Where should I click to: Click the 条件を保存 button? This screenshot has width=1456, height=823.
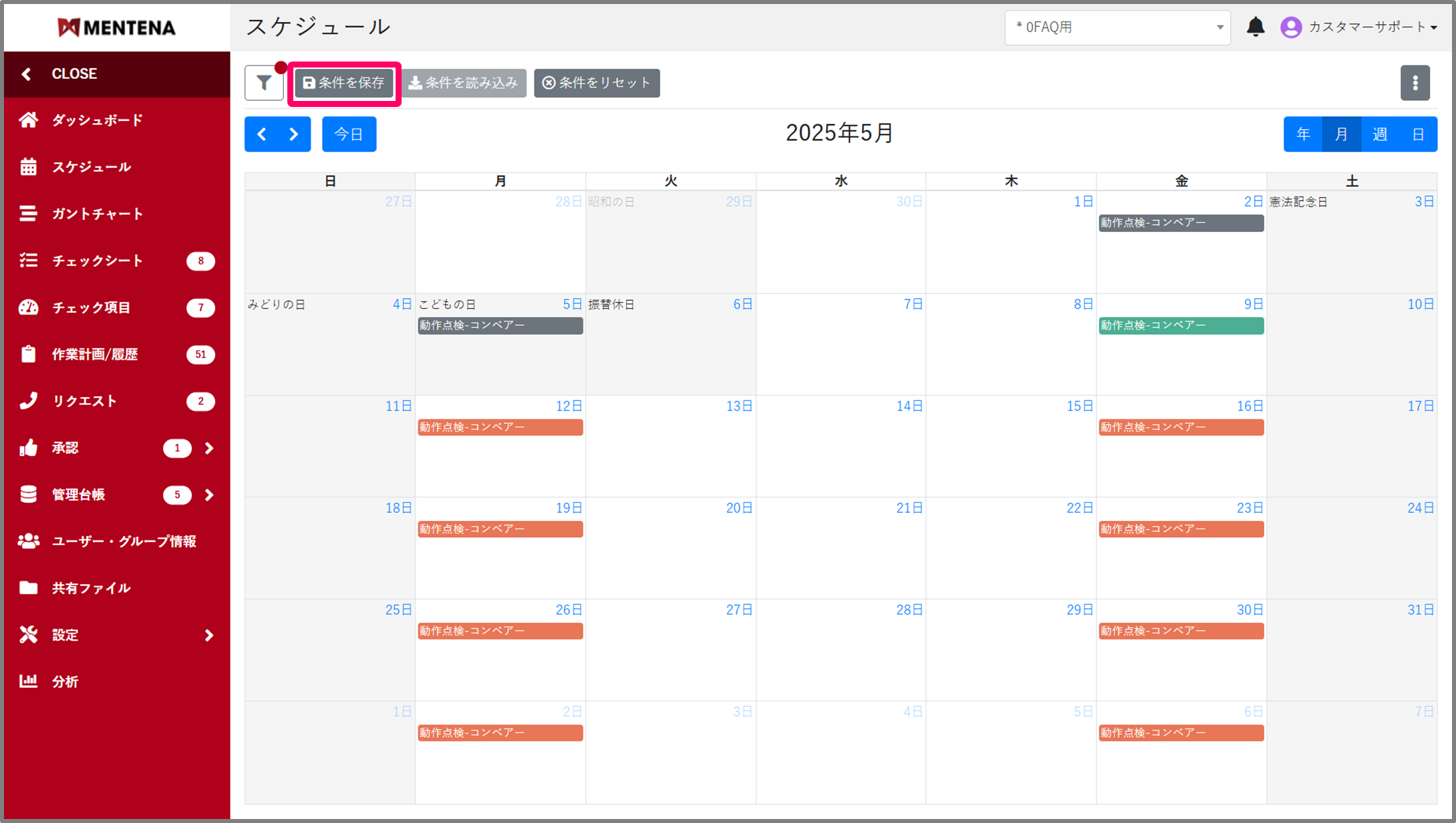(344, 84)
